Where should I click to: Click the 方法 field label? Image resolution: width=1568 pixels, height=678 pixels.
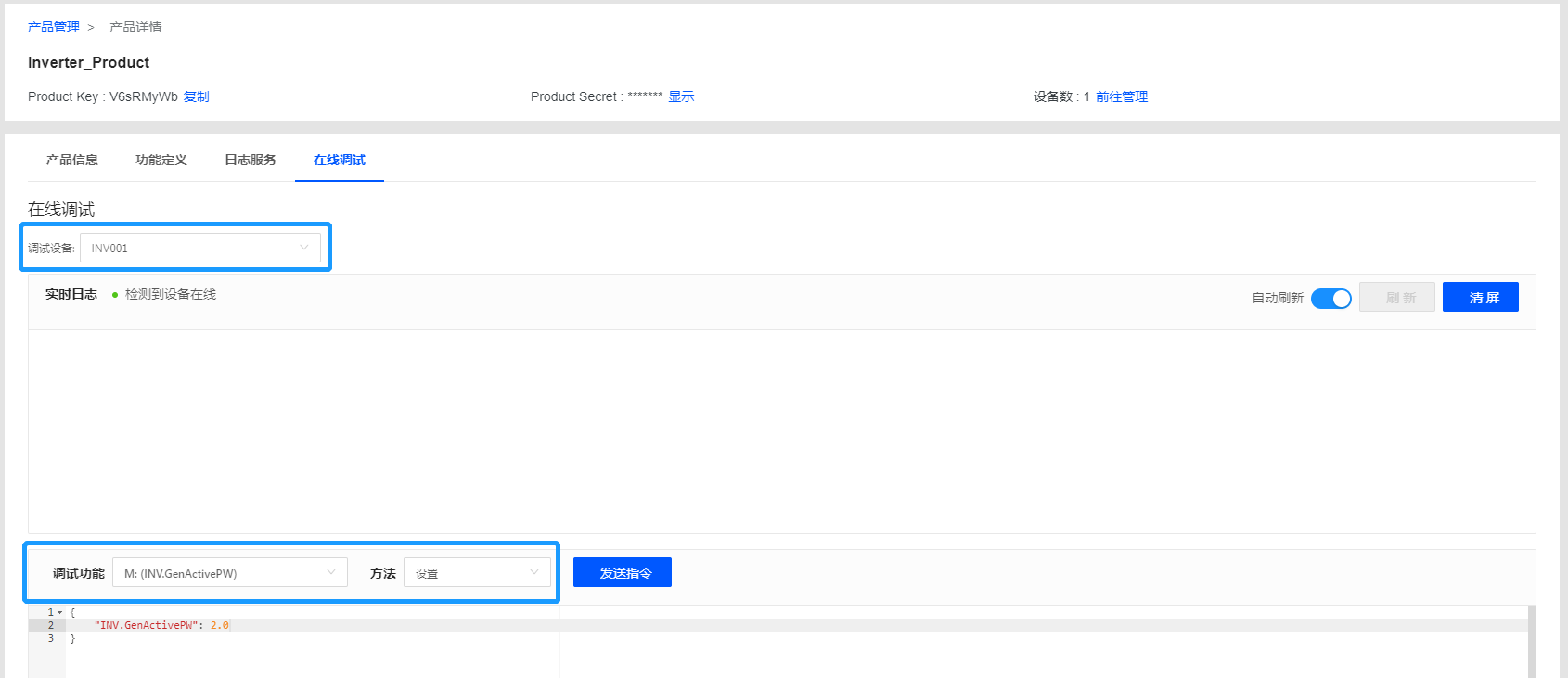click(383, 573)
